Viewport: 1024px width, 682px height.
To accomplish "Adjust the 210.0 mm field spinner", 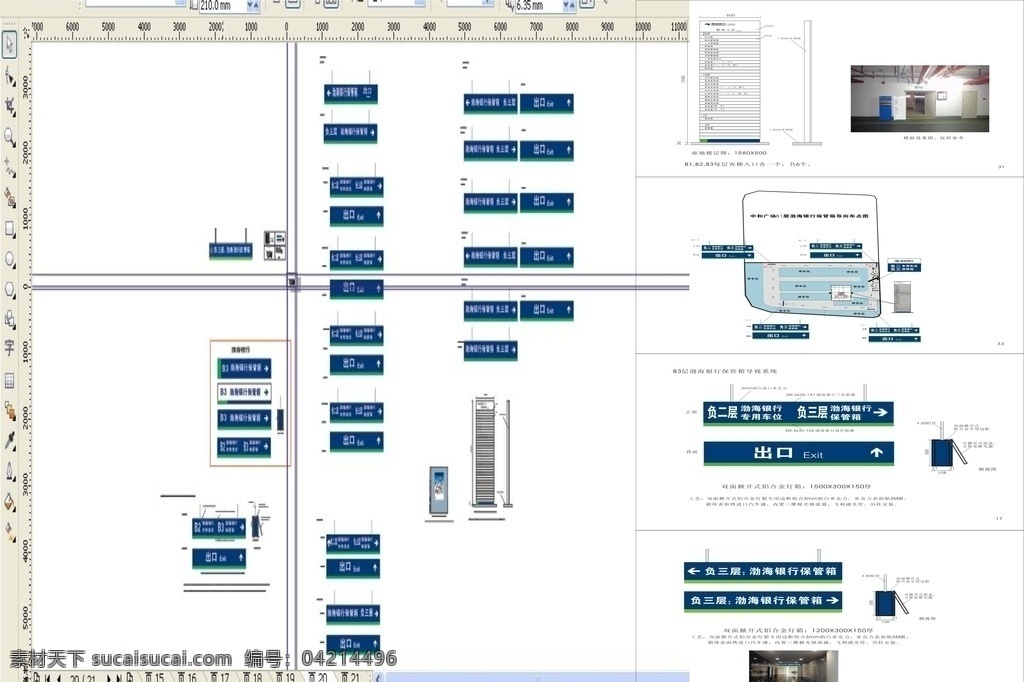I will pyautogui.click(x=253, y=5).
